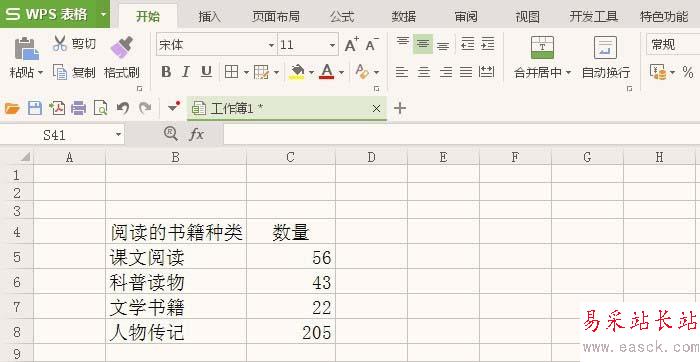
Task: Click the Cut scissors icon
Action: pos(59,44)
